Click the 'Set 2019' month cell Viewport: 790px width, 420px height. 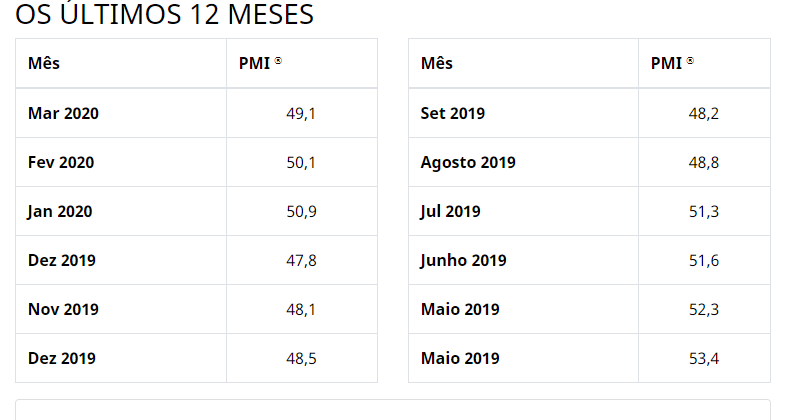(453, 113)
